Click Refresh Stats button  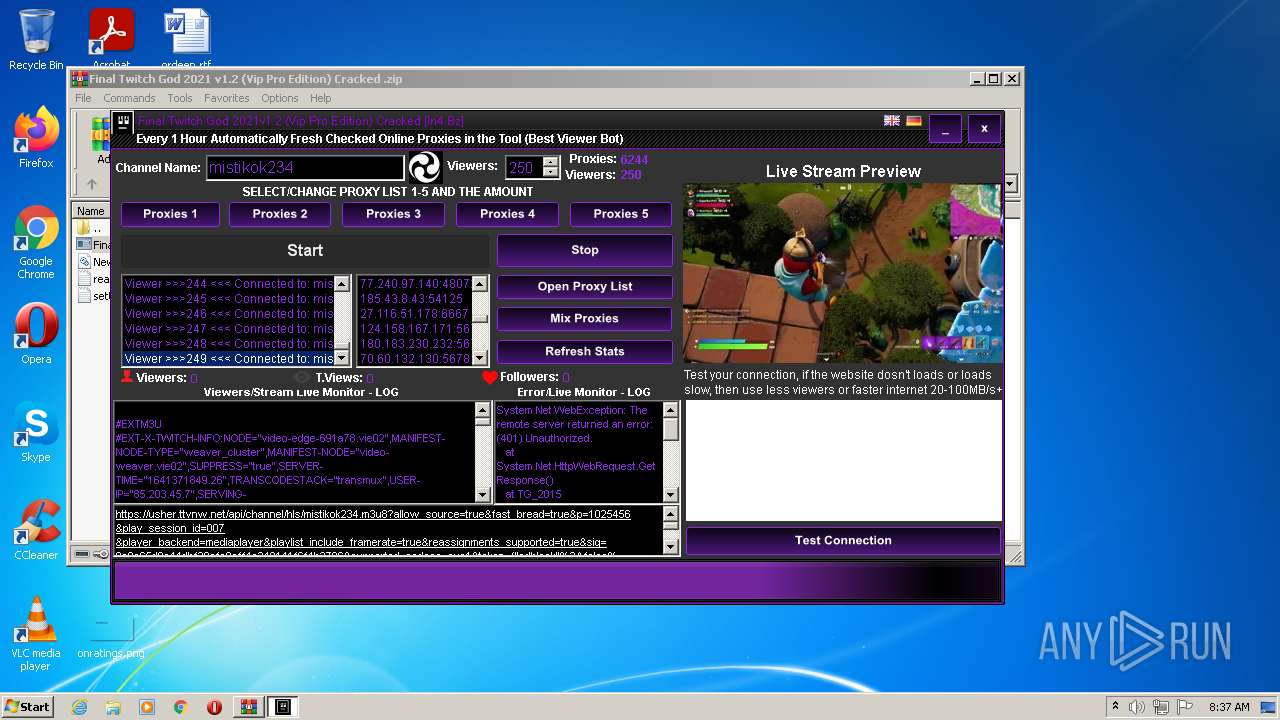click(x=585, y=351)
